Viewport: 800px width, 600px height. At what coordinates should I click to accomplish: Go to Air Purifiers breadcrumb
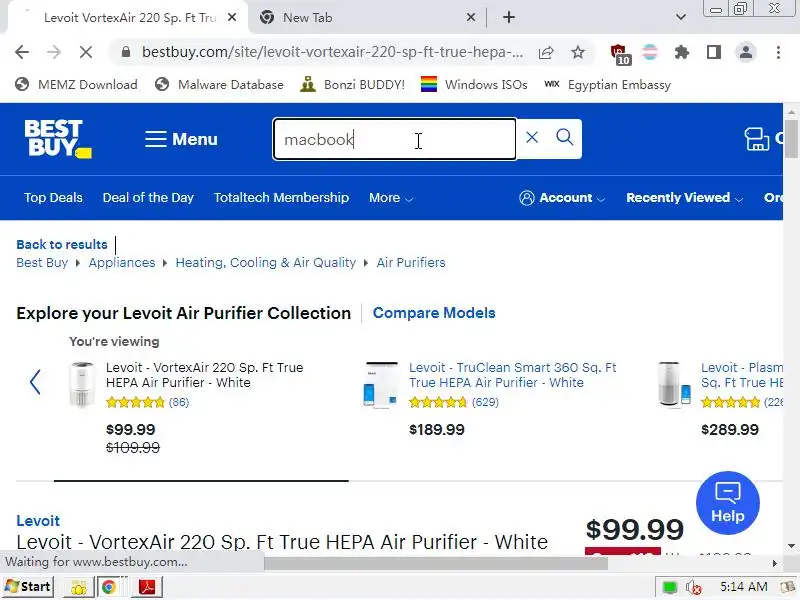click(x=411, y=263)
